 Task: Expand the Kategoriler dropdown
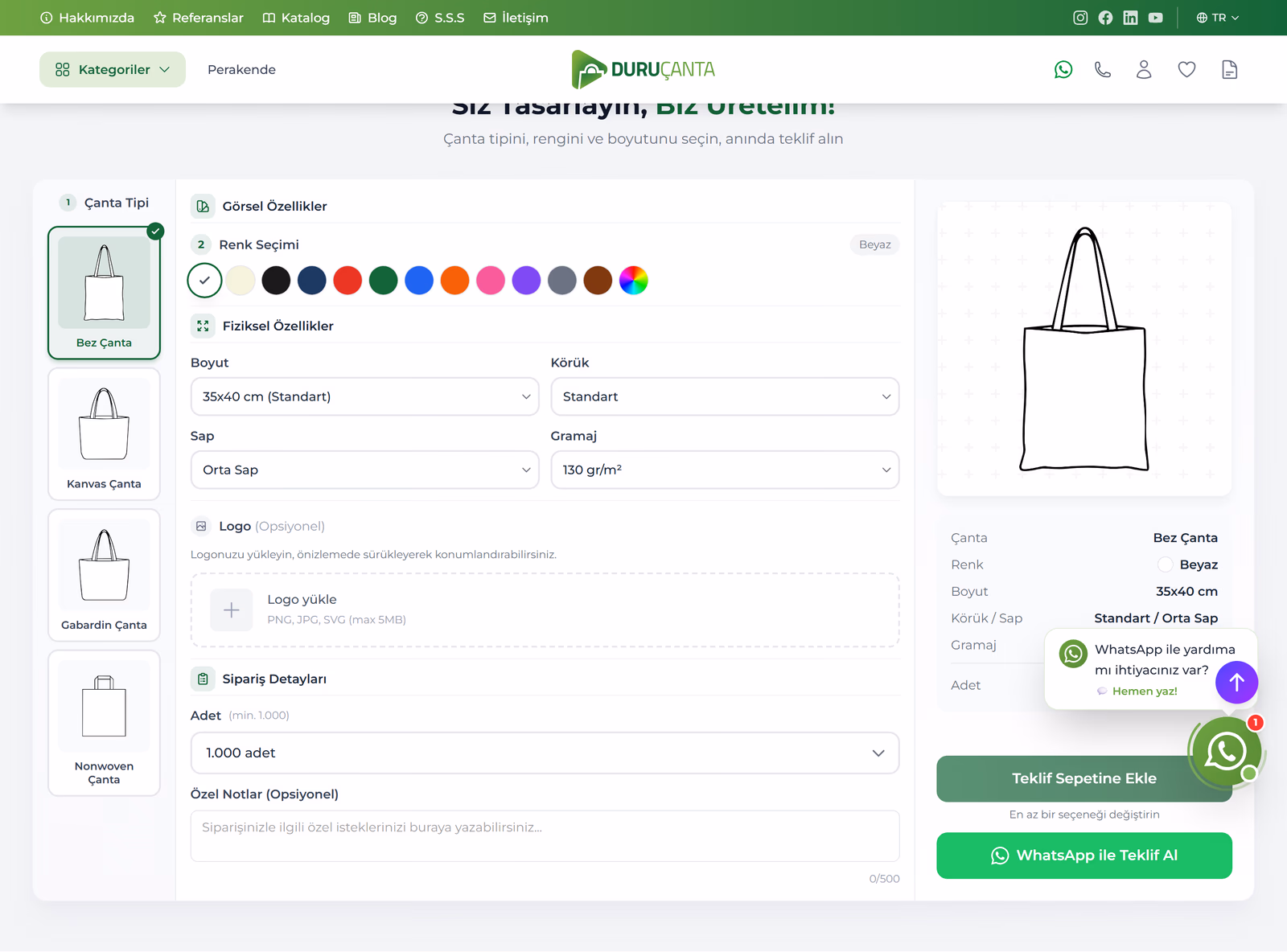coord(113,70)
